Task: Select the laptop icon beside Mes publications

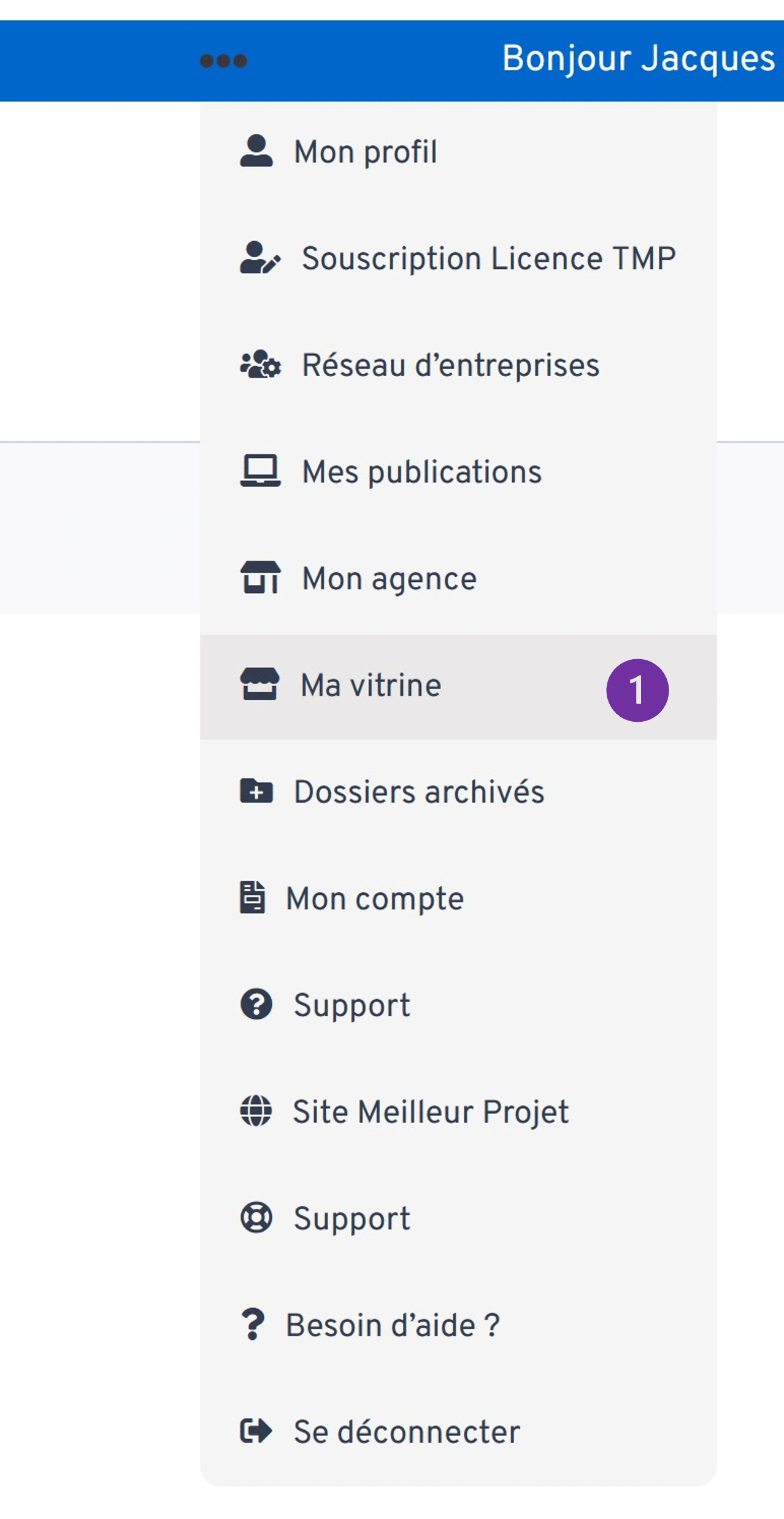Action: [x=259, y=471]
